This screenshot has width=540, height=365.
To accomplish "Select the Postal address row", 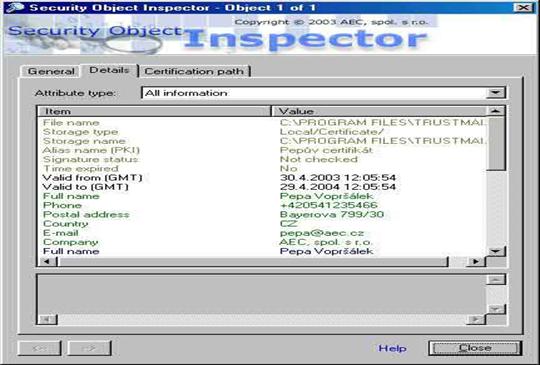I will point(262,215).
